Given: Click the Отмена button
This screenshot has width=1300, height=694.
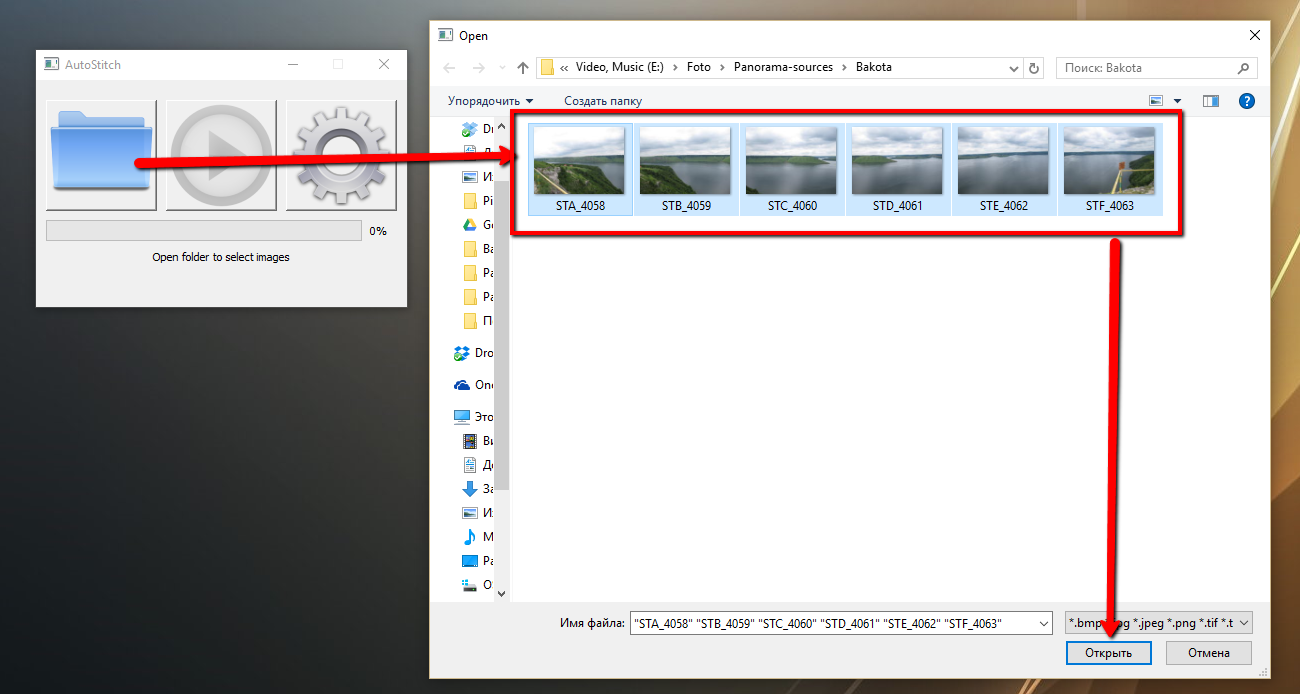Looking at the screenshot, I should tap(1208, 653).
